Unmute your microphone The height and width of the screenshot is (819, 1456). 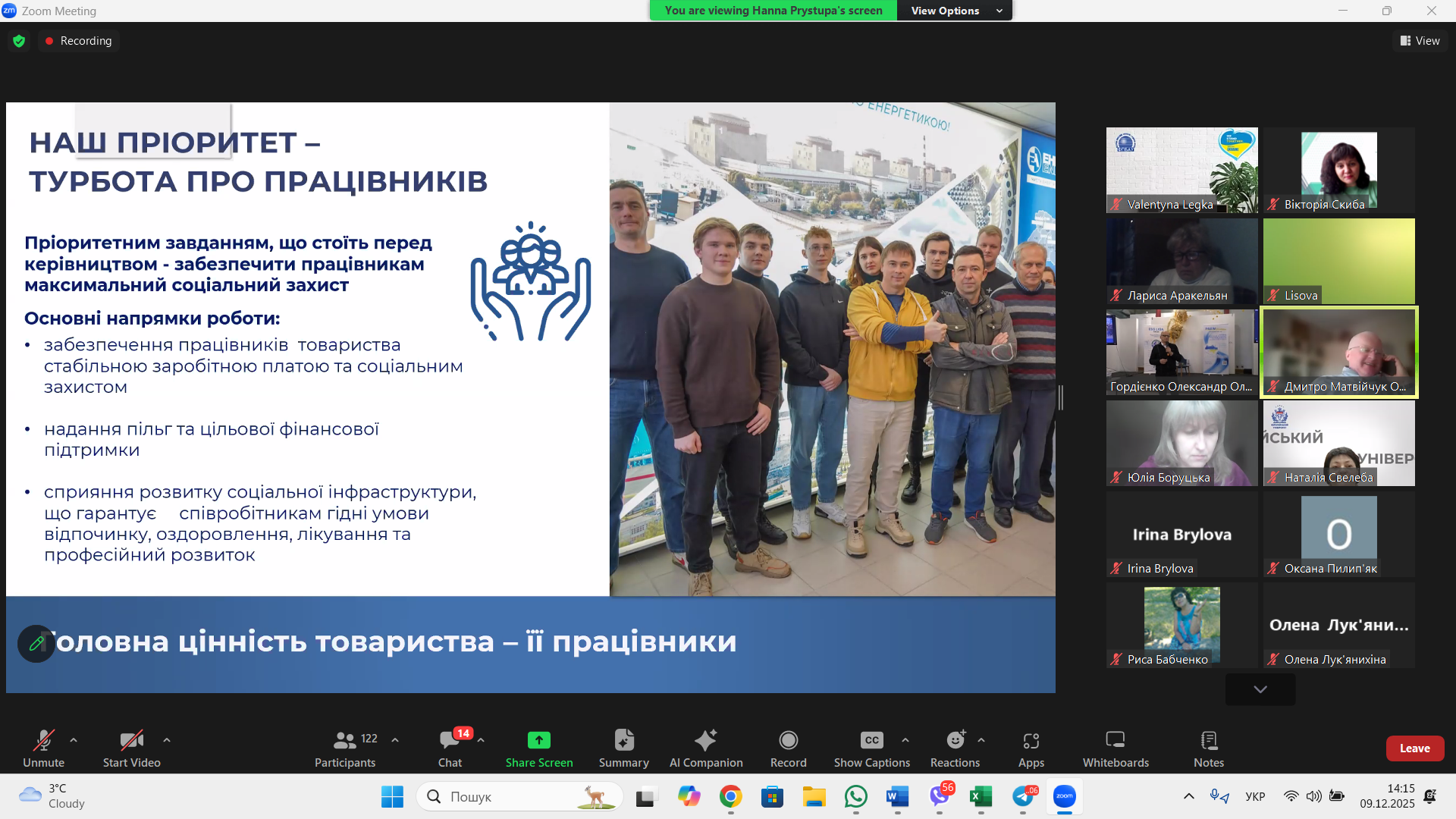pyautogui.click(x=44, y=748)
